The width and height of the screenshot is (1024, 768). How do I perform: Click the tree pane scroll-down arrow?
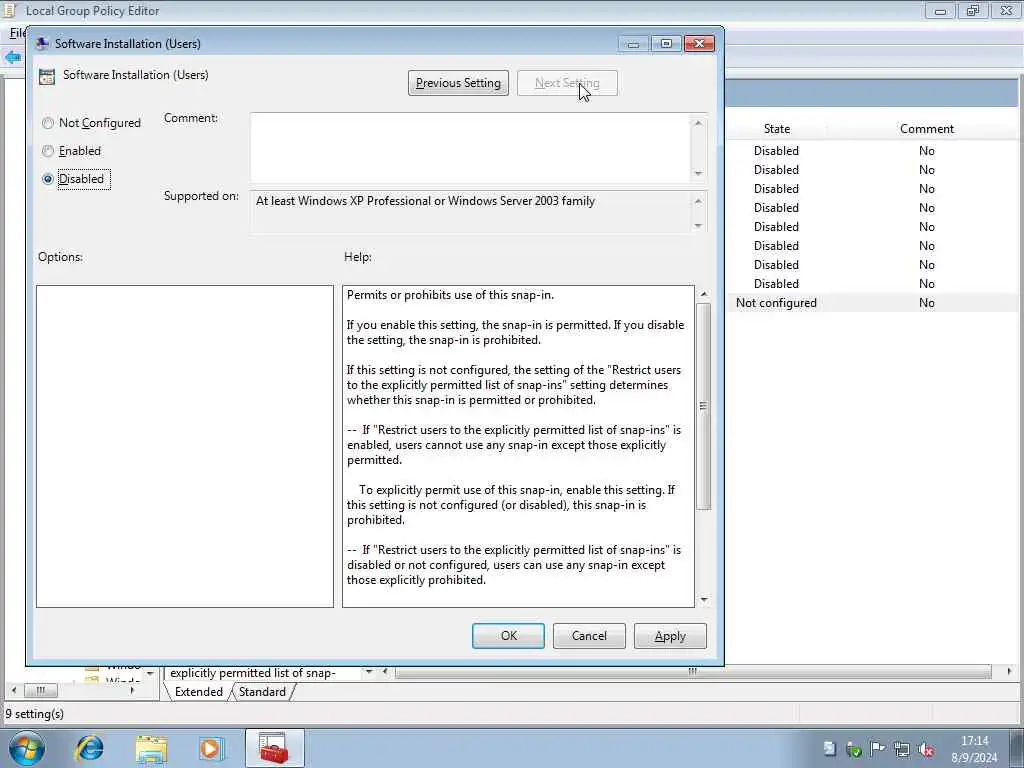(x=150, y=673)
